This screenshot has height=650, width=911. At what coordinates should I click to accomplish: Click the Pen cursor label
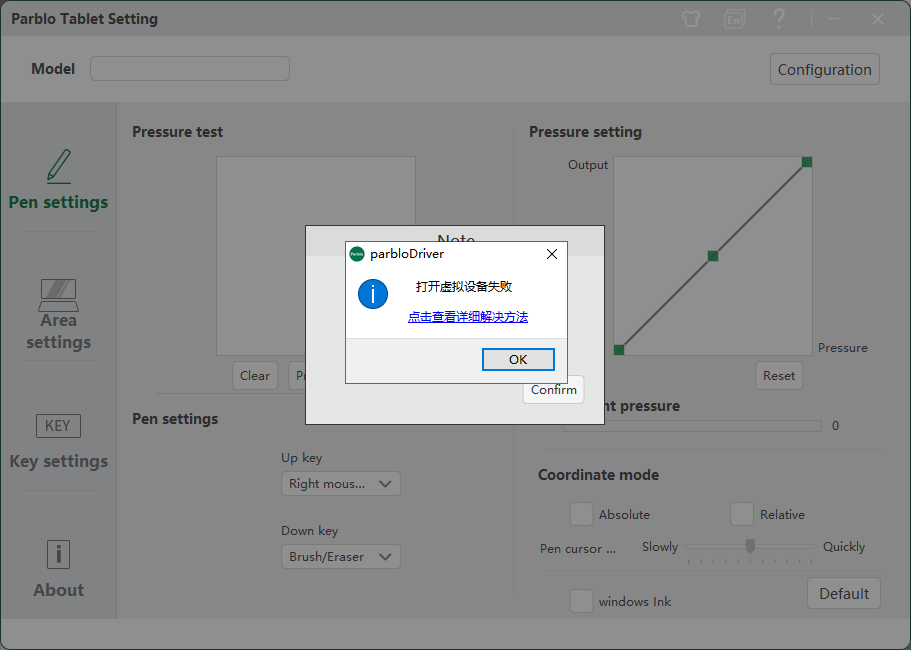[x=578, y=549]
